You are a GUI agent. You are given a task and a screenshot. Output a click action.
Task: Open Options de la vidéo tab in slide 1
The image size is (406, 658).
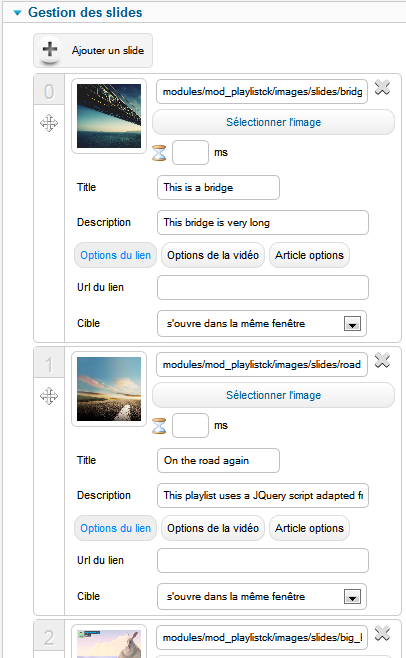[213, 528]
